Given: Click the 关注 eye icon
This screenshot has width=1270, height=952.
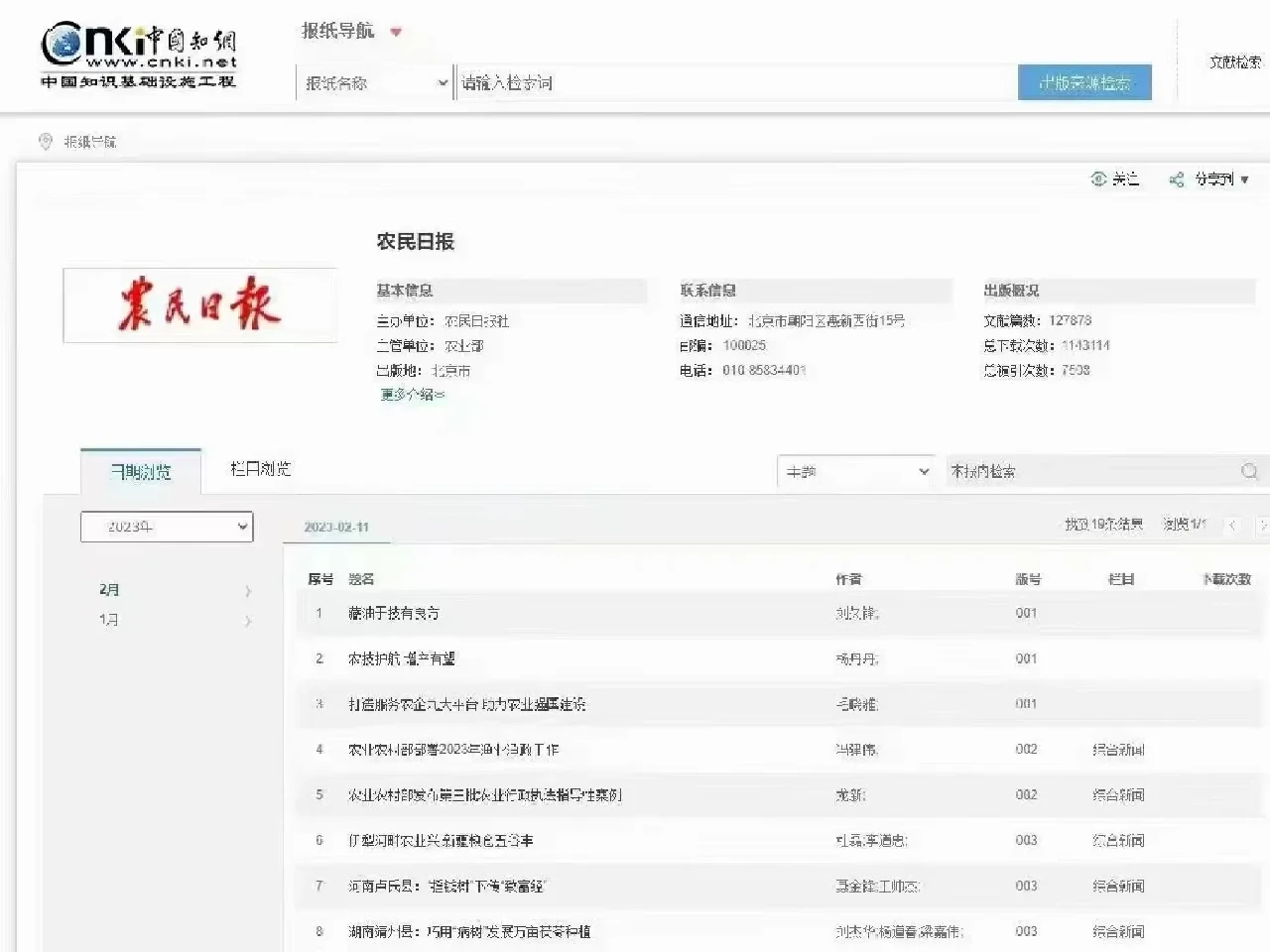Looking at the screenshot, I should (1098, 178).
